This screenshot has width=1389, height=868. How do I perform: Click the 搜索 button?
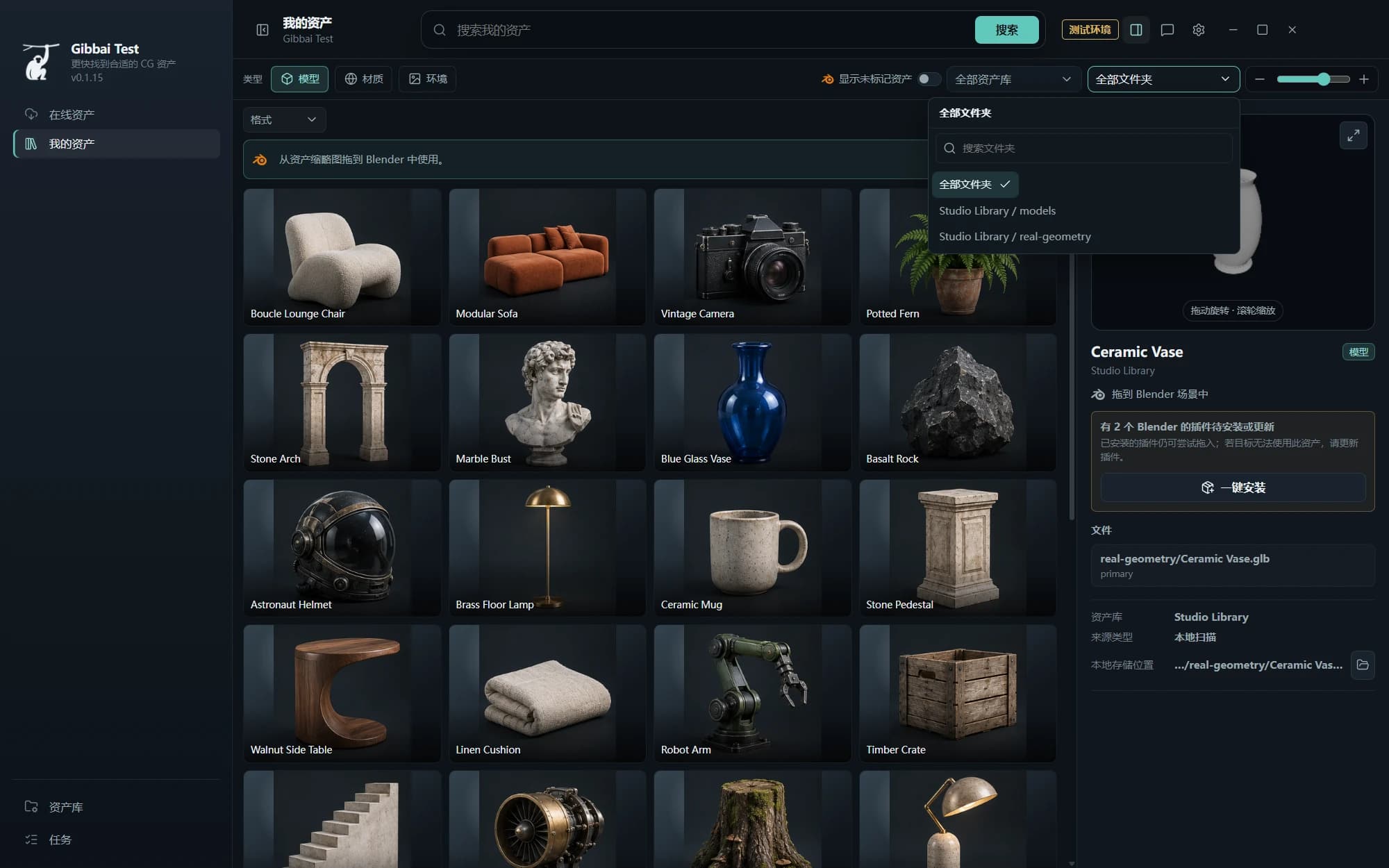pyautogui.click(x=1006, y=30)
